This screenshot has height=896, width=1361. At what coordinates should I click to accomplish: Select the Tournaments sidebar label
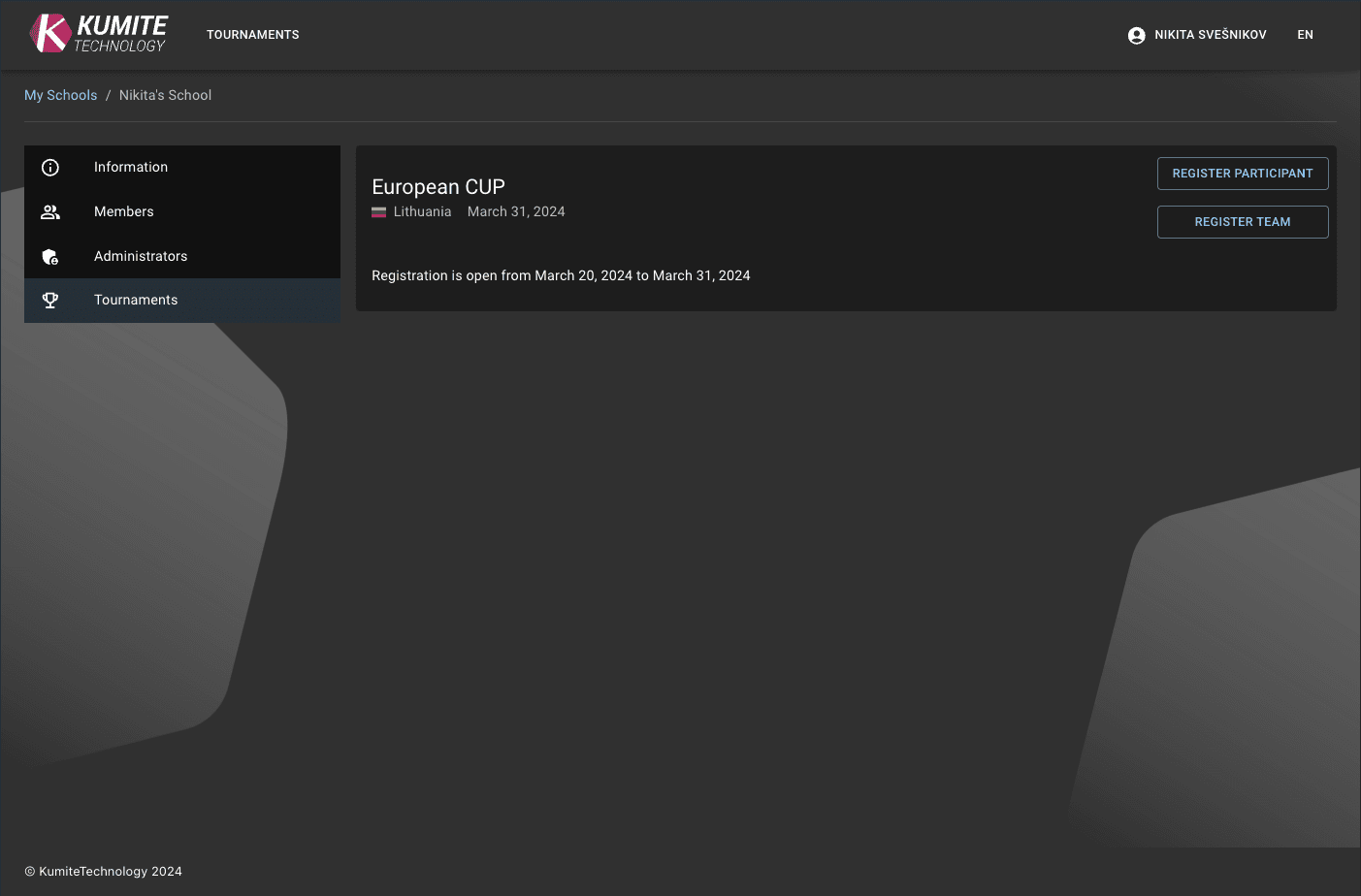coord(136,301)
